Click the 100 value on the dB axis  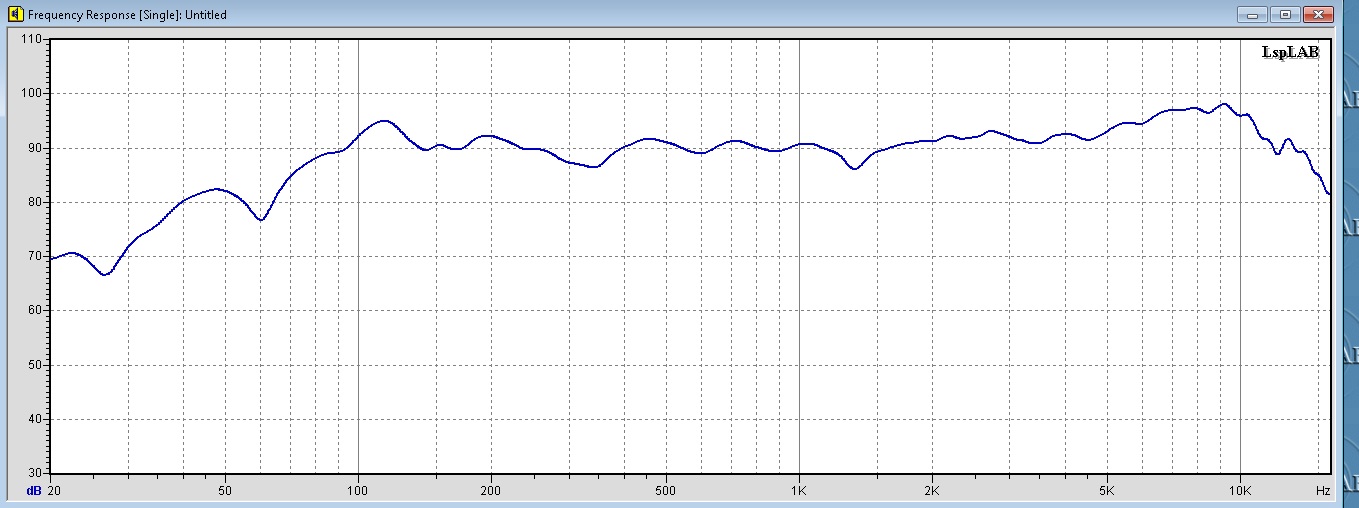pyautogui.click(x=31, y=93)
